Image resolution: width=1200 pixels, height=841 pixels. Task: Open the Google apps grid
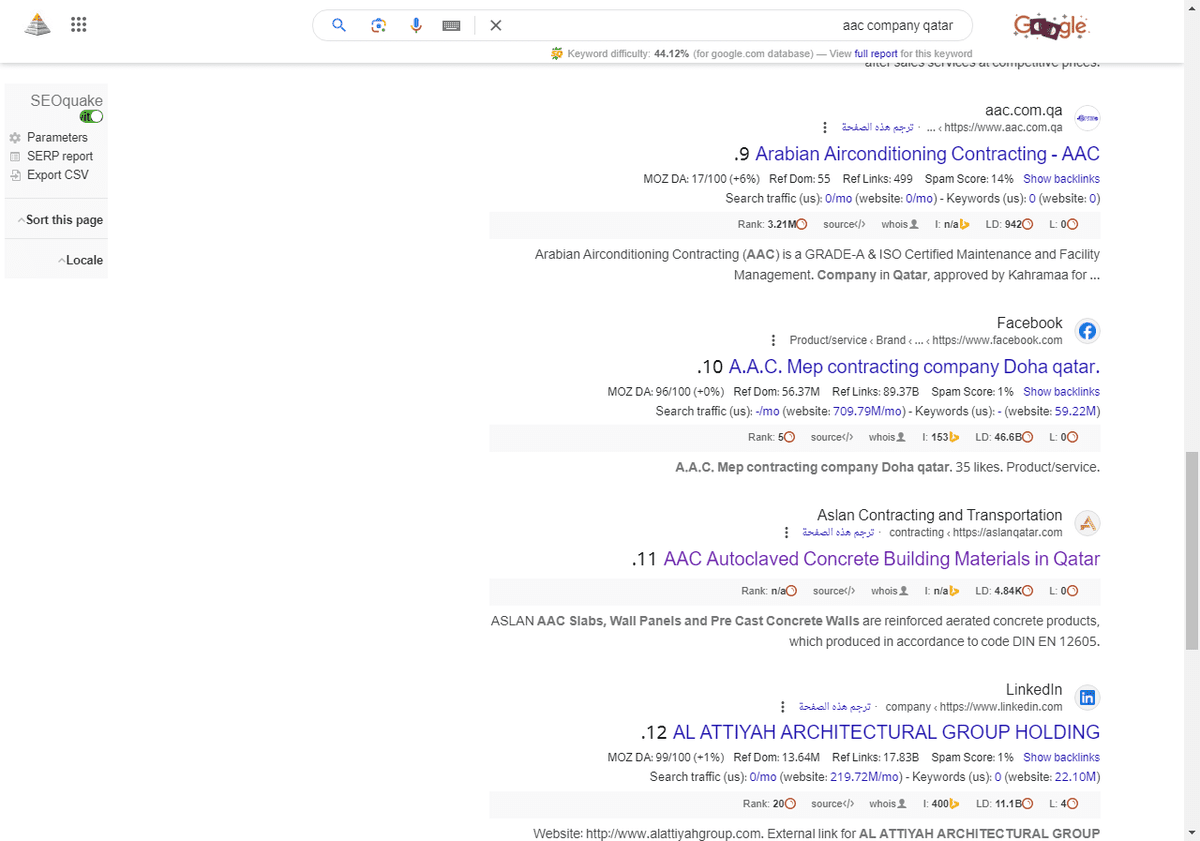pyautogui.click(x=79, y=24)
